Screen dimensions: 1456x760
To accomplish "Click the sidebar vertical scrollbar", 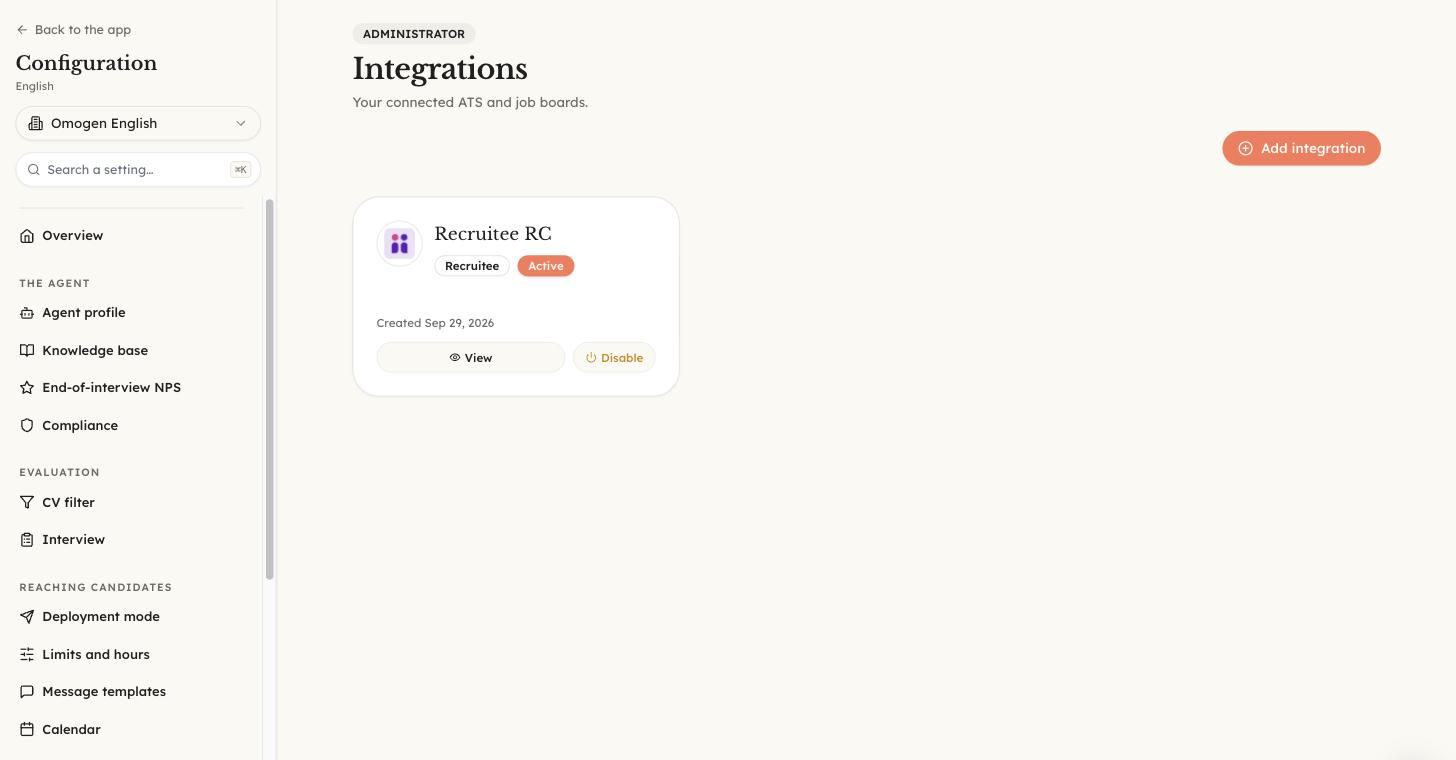I will [x=270, y=389].
